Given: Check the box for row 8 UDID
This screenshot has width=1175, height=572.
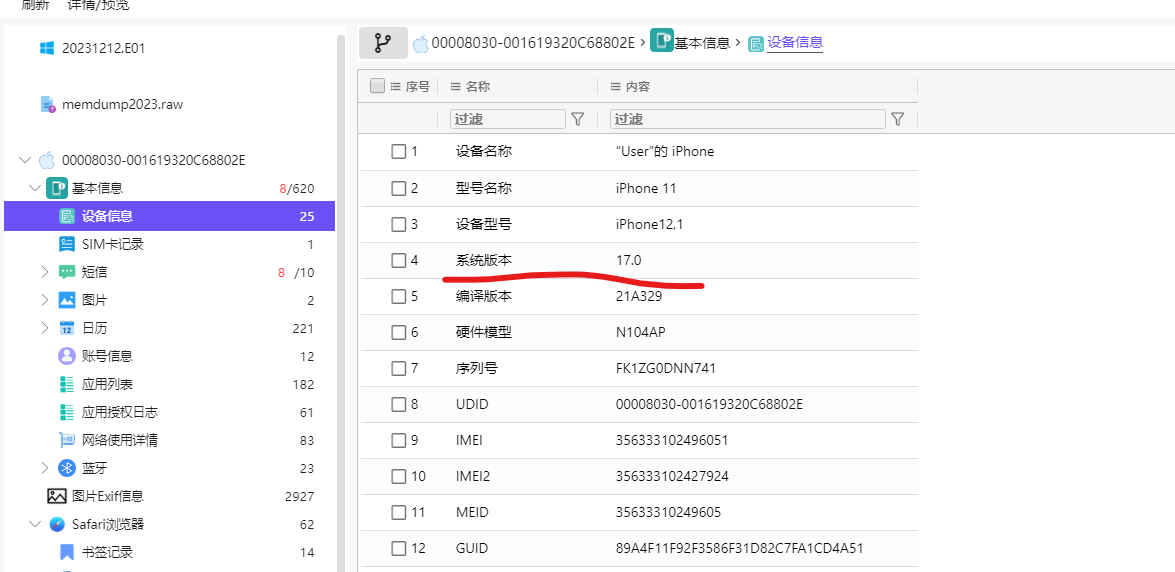Looking at the screenshot, I should [399, 404].
